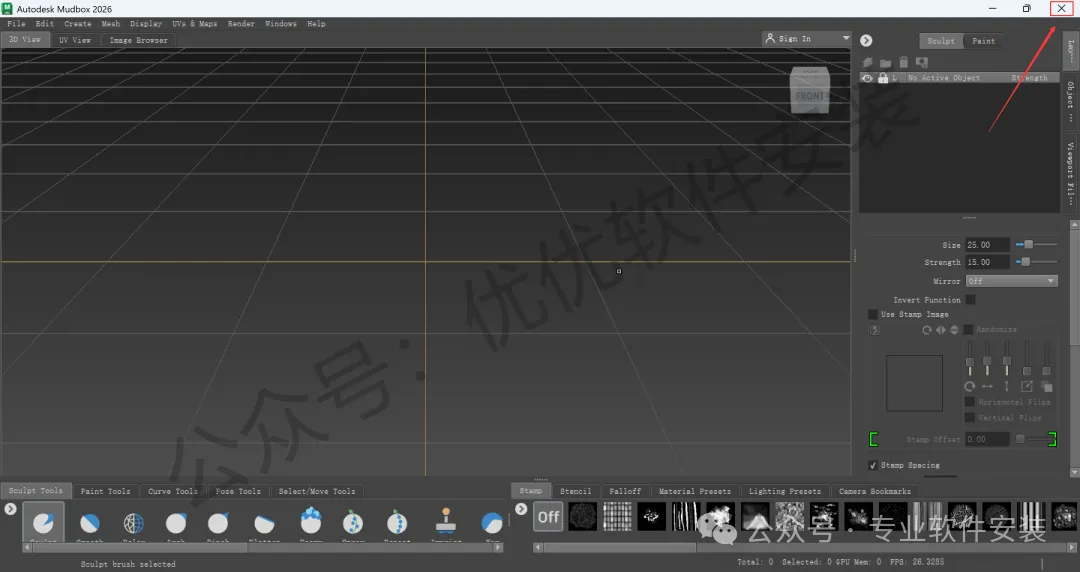Select the Smooth brush tool
1080x572 pixels.
(x=89, y=524)
